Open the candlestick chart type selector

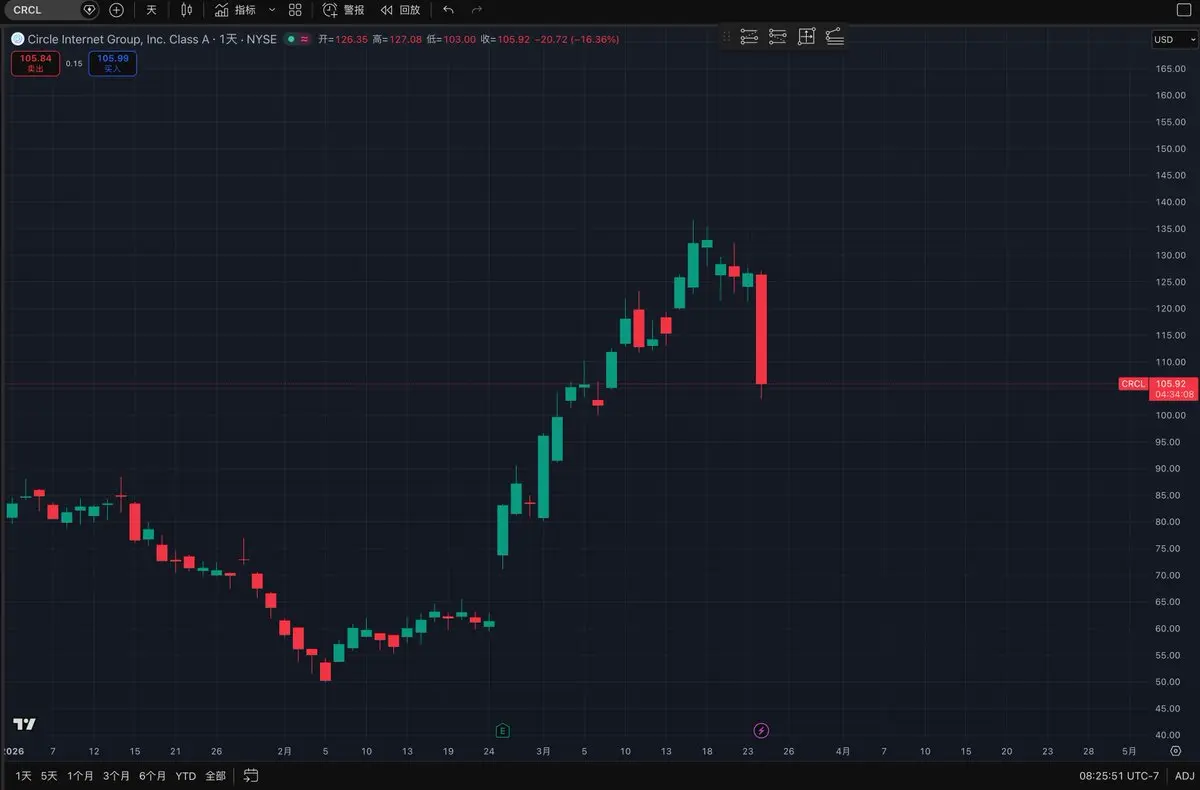click(x=187, y=10)
